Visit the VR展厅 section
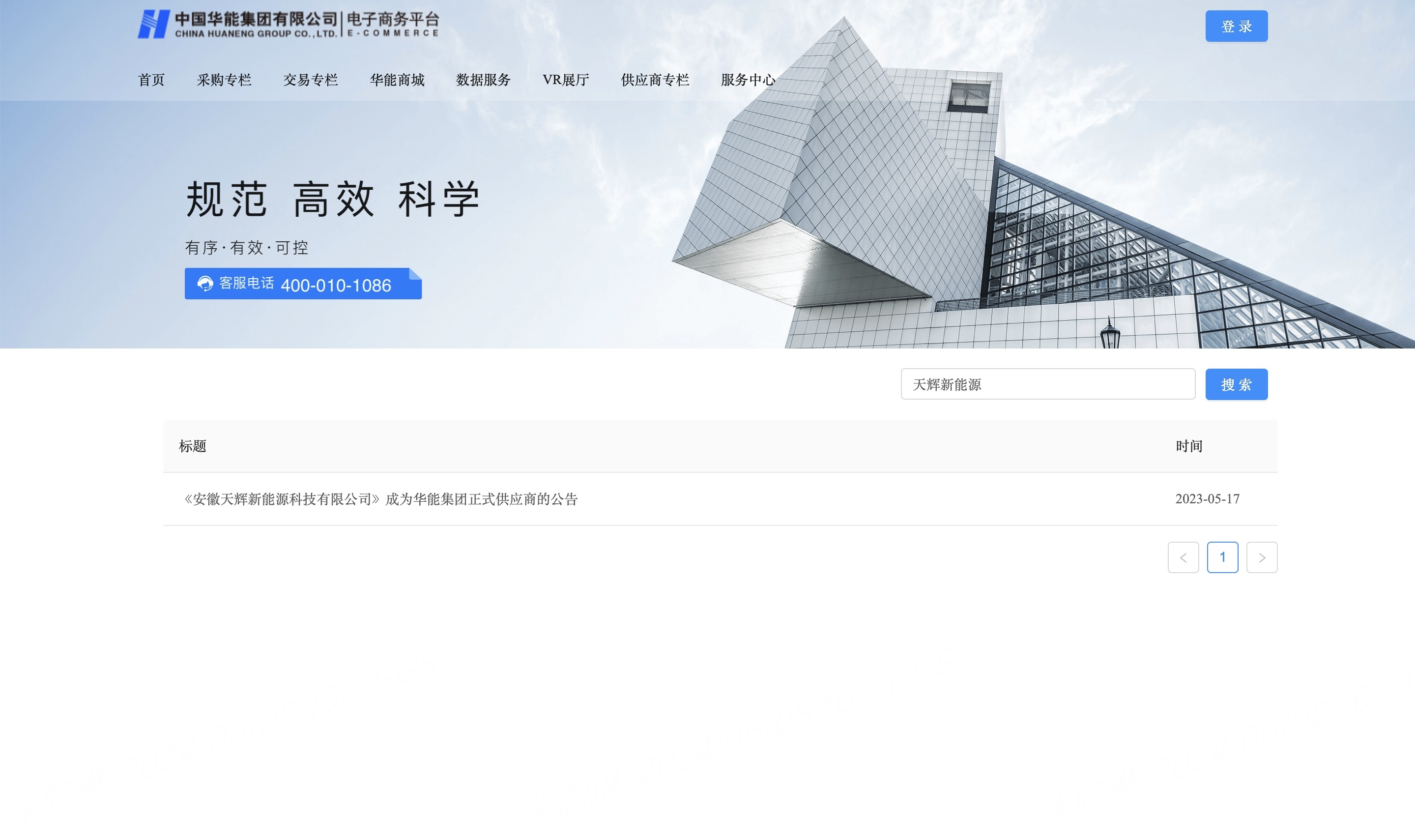Viewport: 1415px width, 840px height. pyautogui.click(x=565, y=80)
